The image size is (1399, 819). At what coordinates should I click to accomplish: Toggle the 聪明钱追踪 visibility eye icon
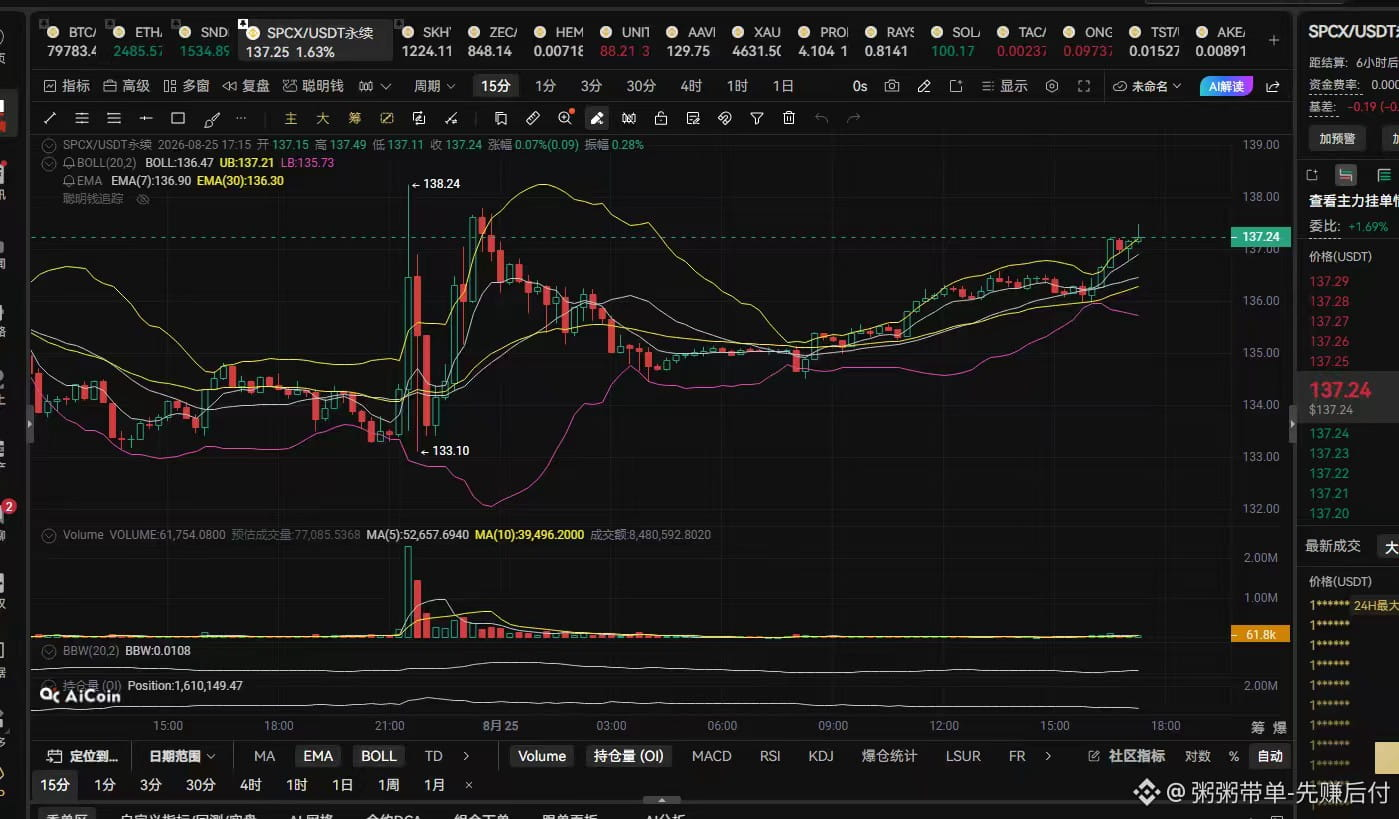(x=143, y=199)
